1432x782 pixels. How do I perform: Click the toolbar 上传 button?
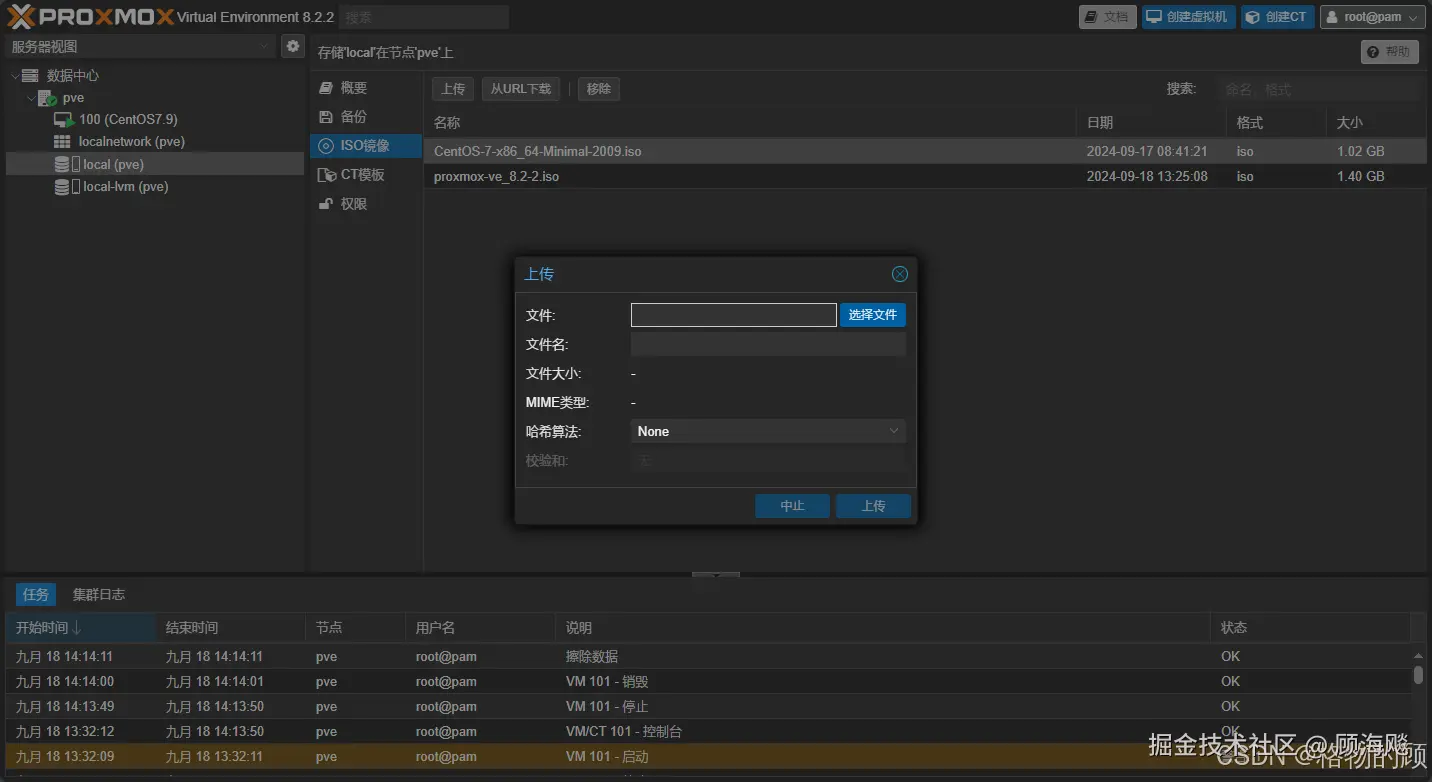(x=453, y=89)
